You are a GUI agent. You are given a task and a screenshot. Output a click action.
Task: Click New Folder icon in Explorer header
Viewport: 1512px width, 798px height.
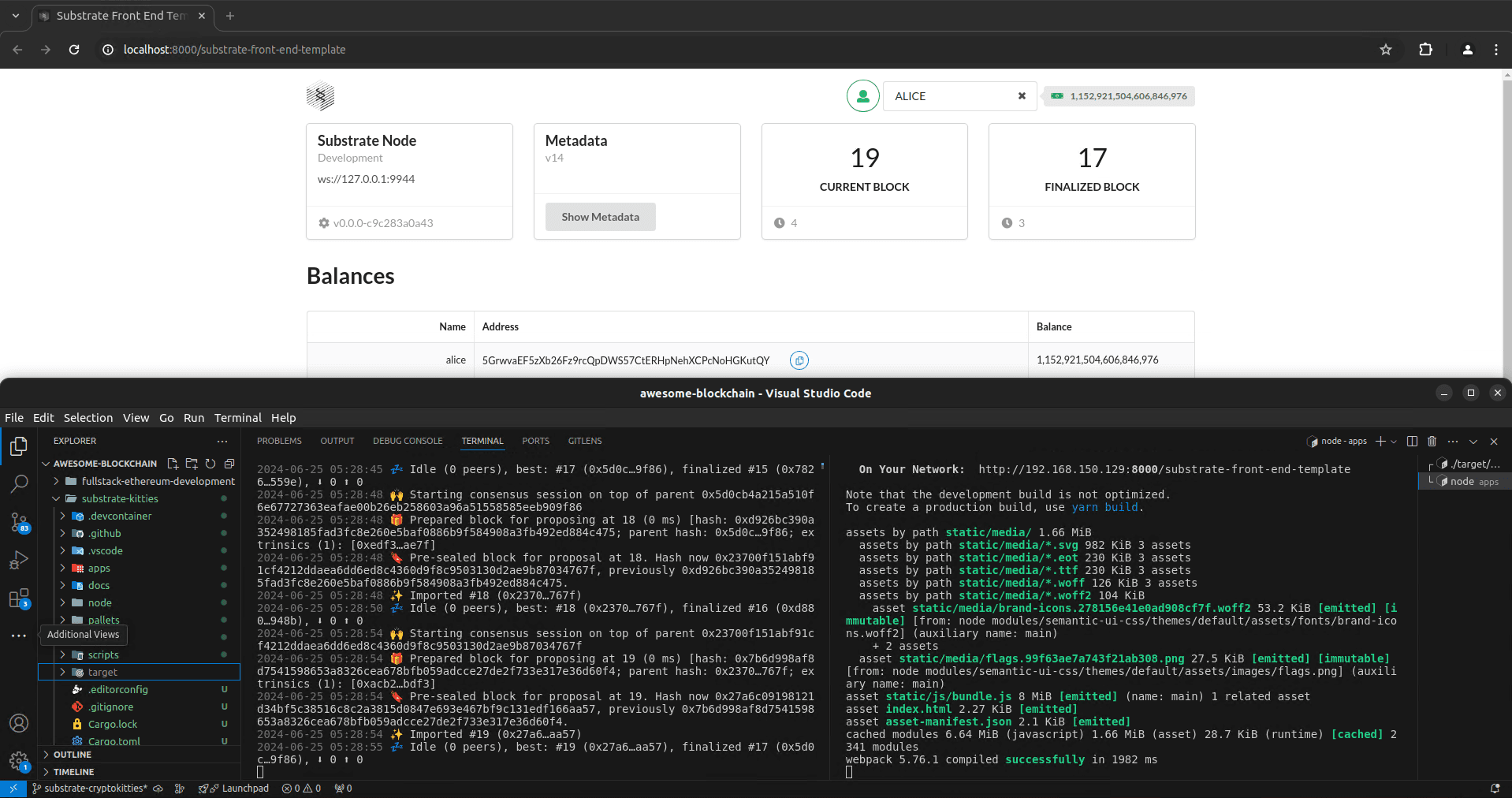[x=192, y=464]
